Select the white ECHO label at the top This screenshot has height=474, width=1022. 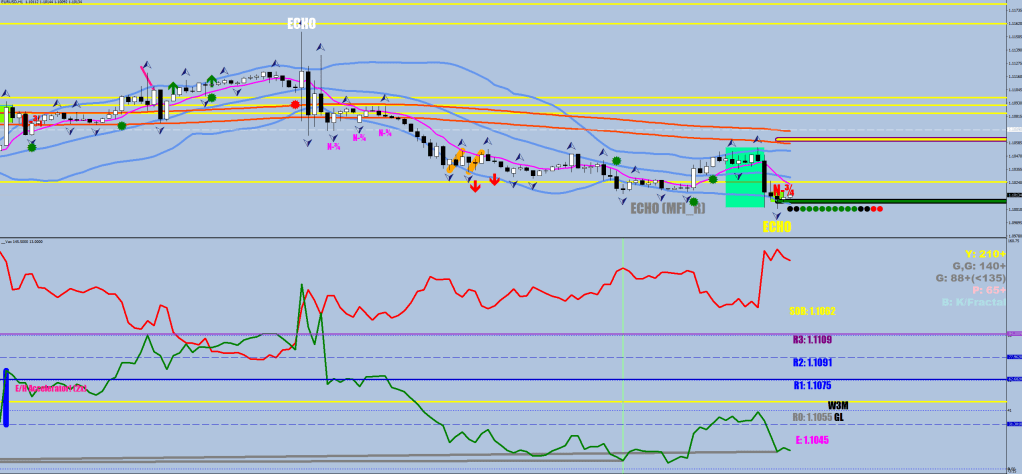(301, 23)
